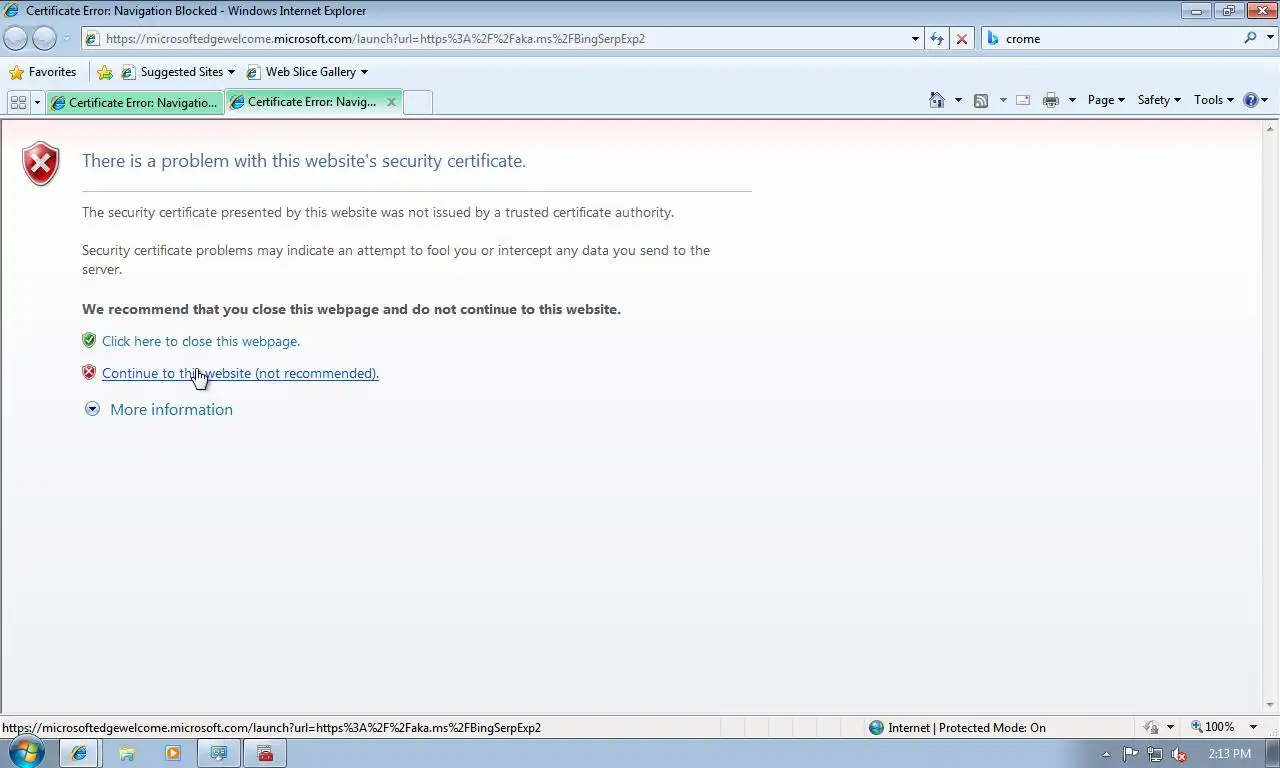
Task: Open the Tools menu
Action: pos(1214,100)
